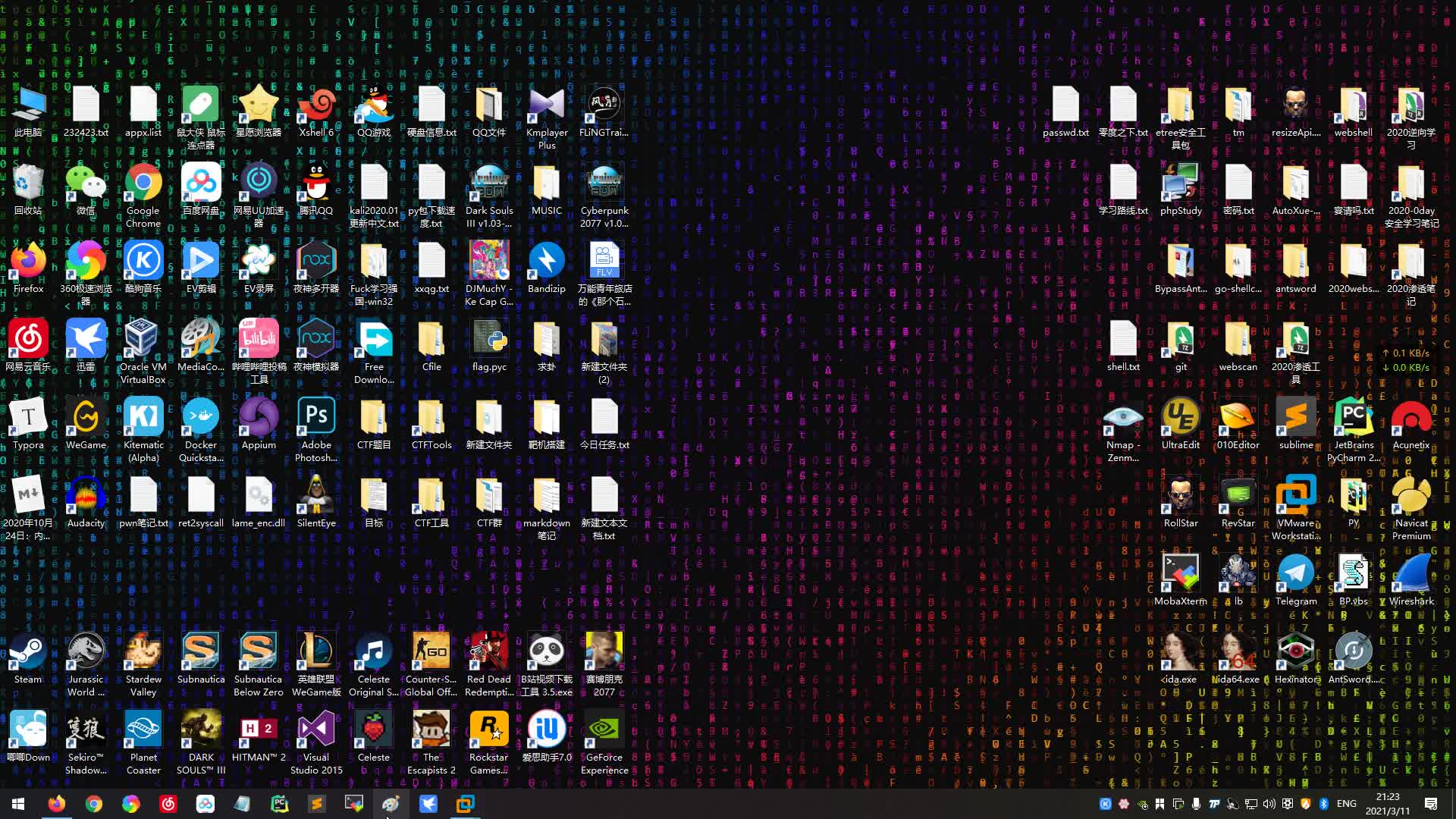The height and width of the screenshot is (819, 1456).
Task: Click the Windows Start button
Action: [18, 804]
